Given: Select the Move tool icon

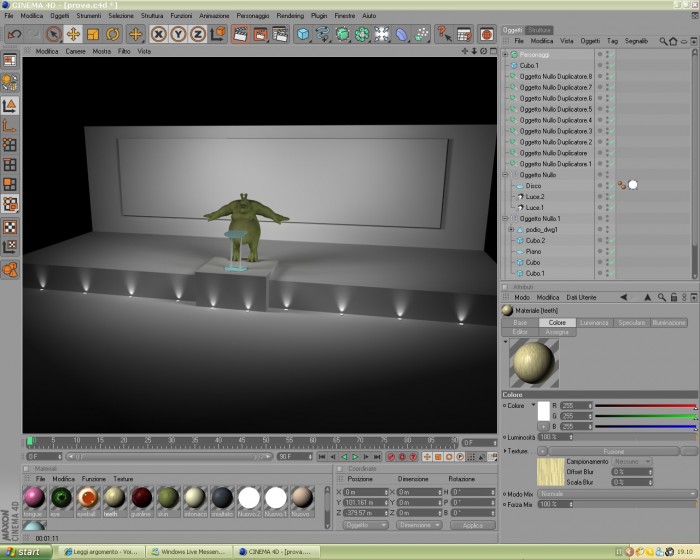Looking at the screenshot, I should click(x=73, y=34).
